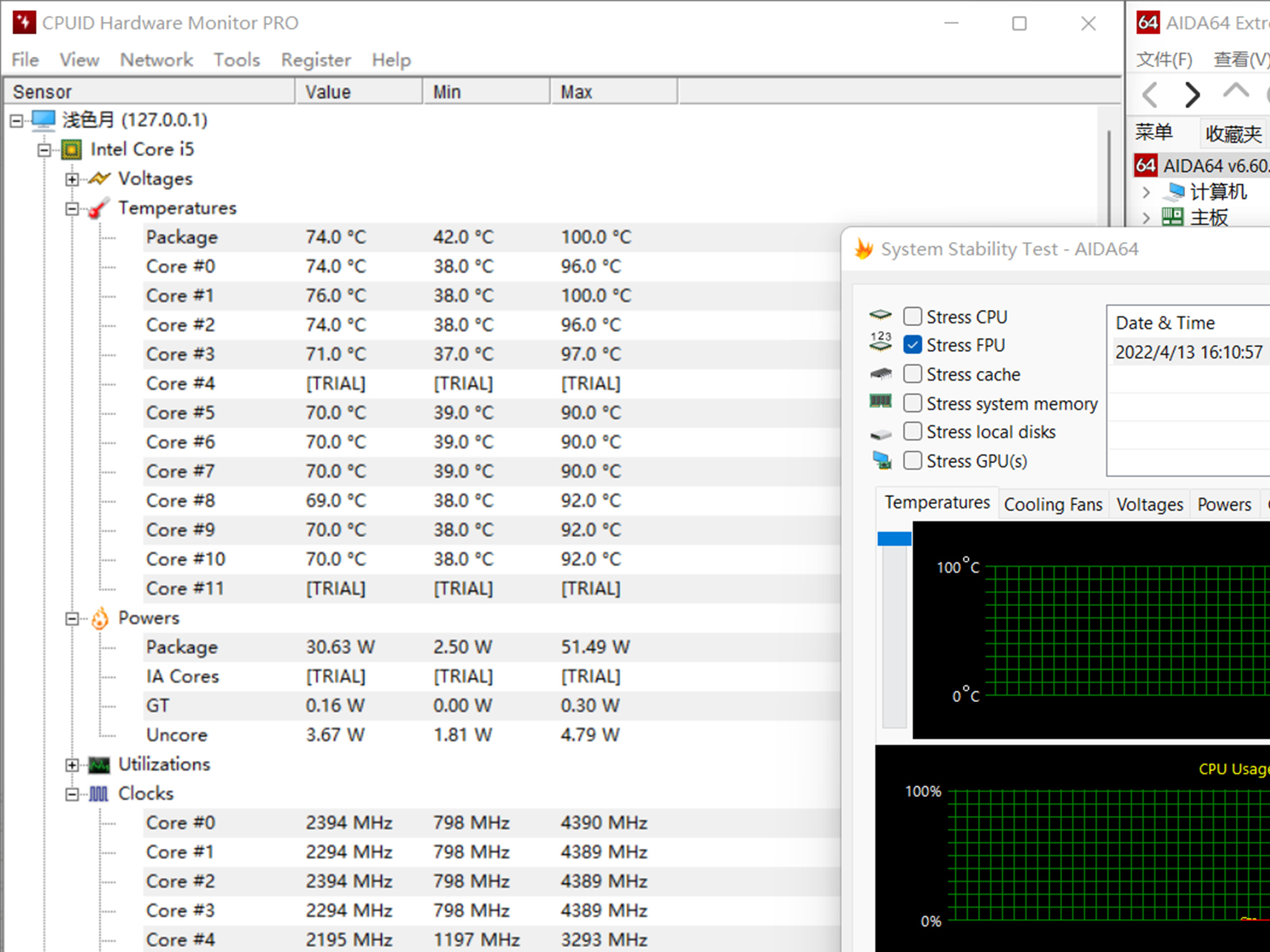Click the Utilizations graph icon
Screen dimensions: 1270x952
point(99,765)
